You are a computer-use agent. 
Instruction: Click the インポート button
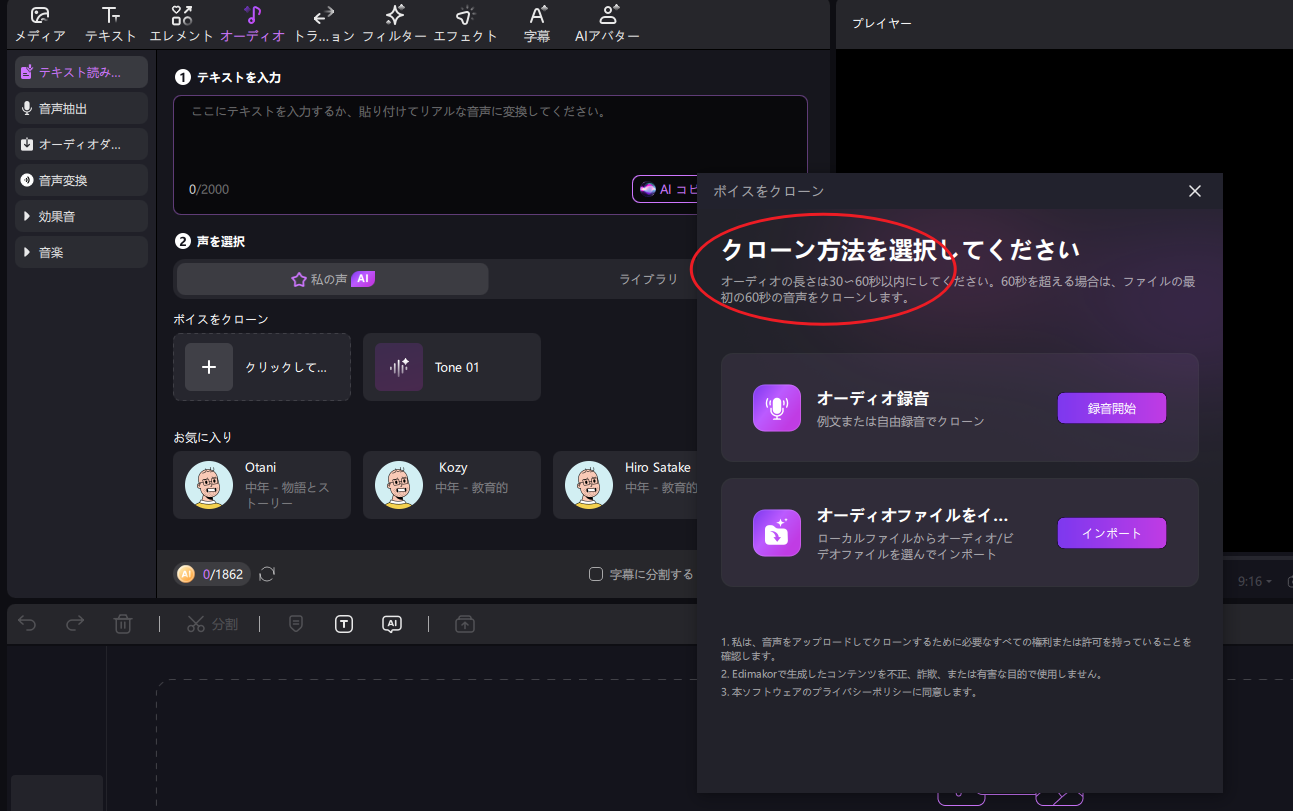1112,533
